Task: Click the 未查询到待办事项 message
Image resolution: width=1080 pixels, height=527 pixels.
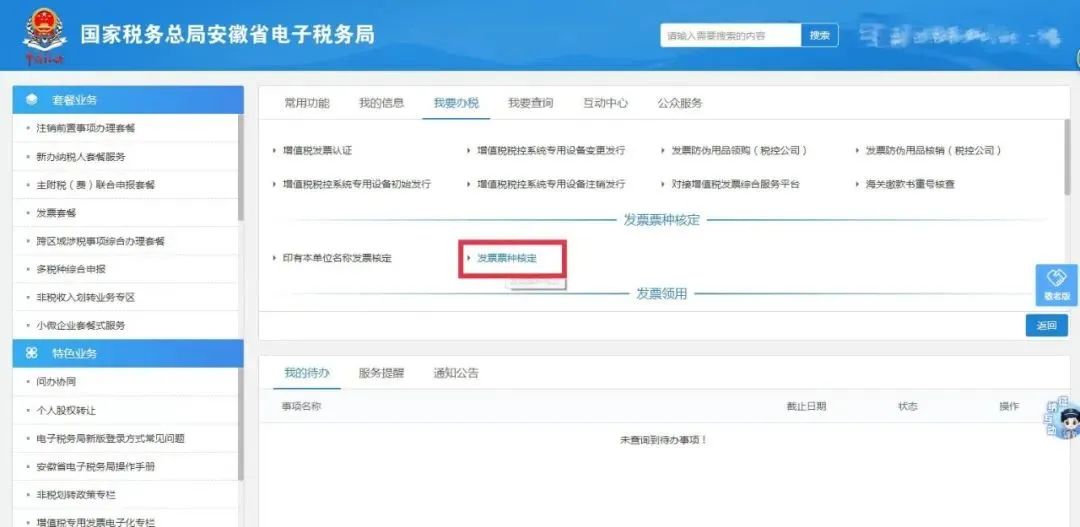Action: pyautogui.click(x=664, y=440)
